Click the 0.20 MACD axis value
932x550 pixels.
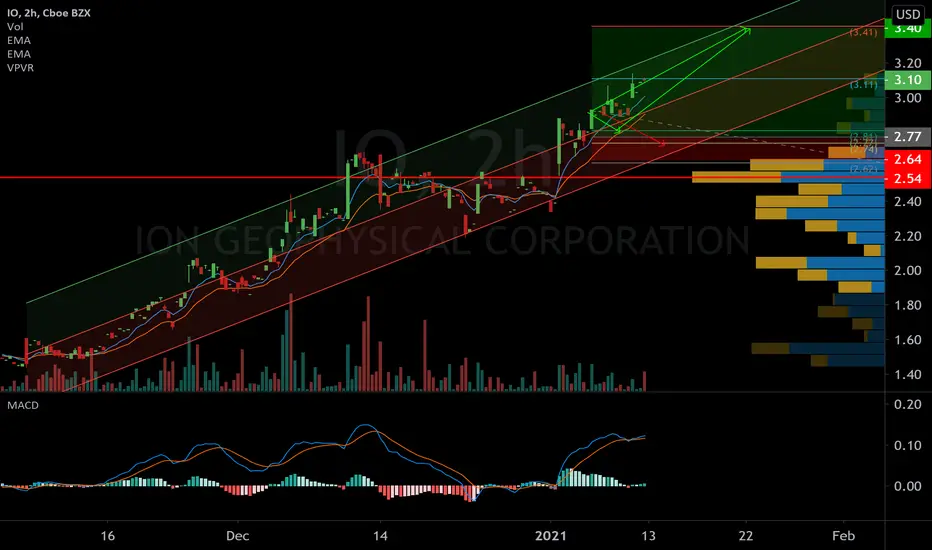point(908,404)
